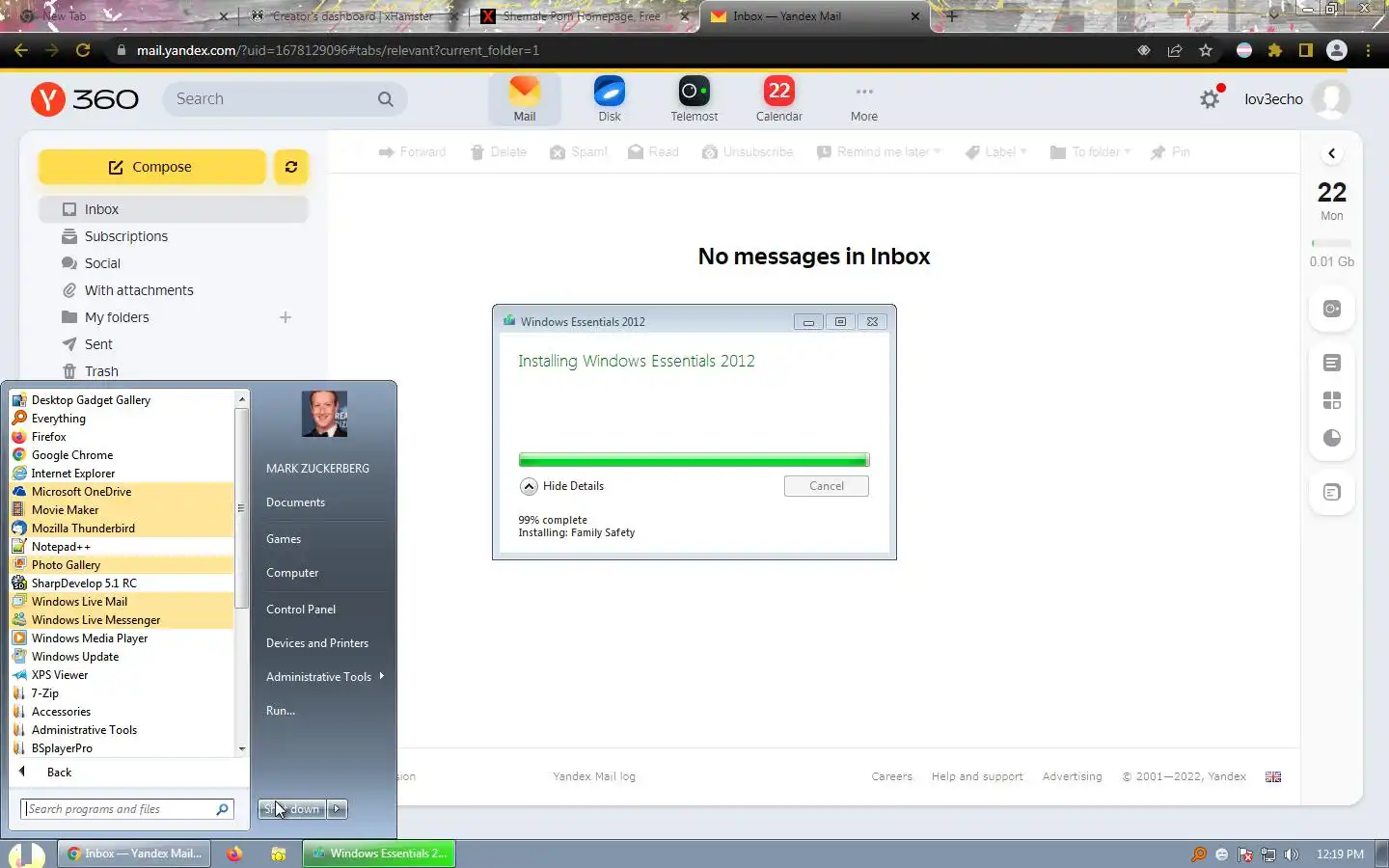The image size is (1389, 868).
Task: Refresh the mailbox with the sync icon
Action: [290, 167]
